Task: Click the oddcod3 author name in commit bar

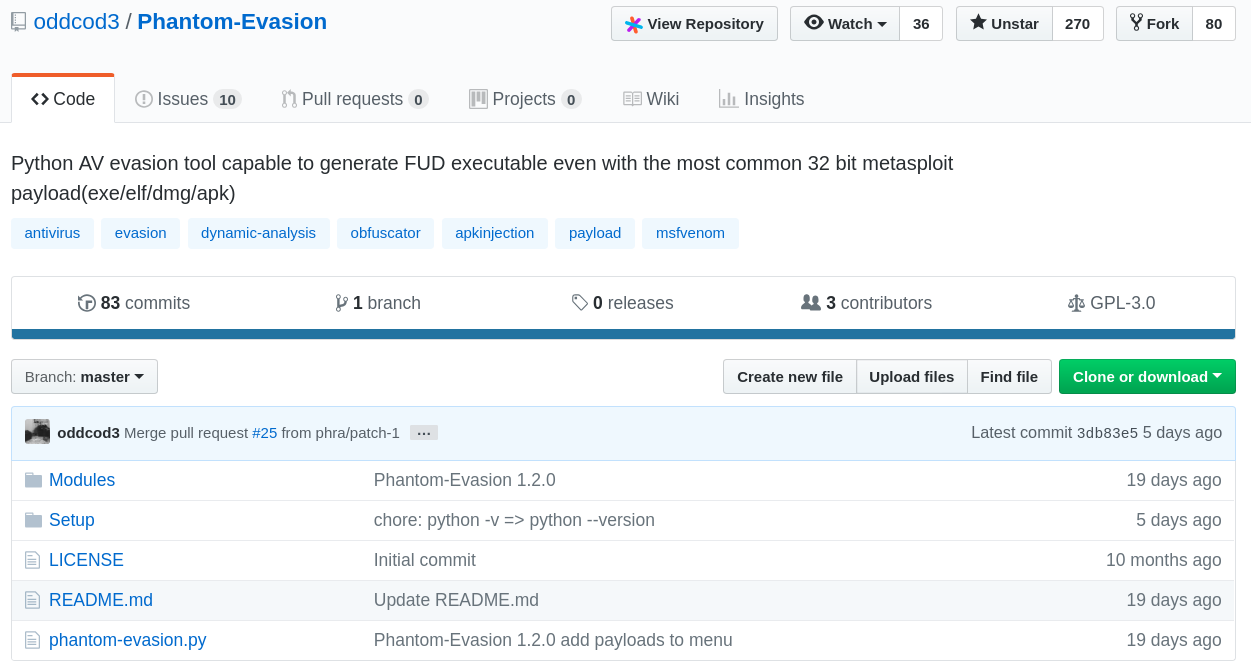Action: point(89,433)
